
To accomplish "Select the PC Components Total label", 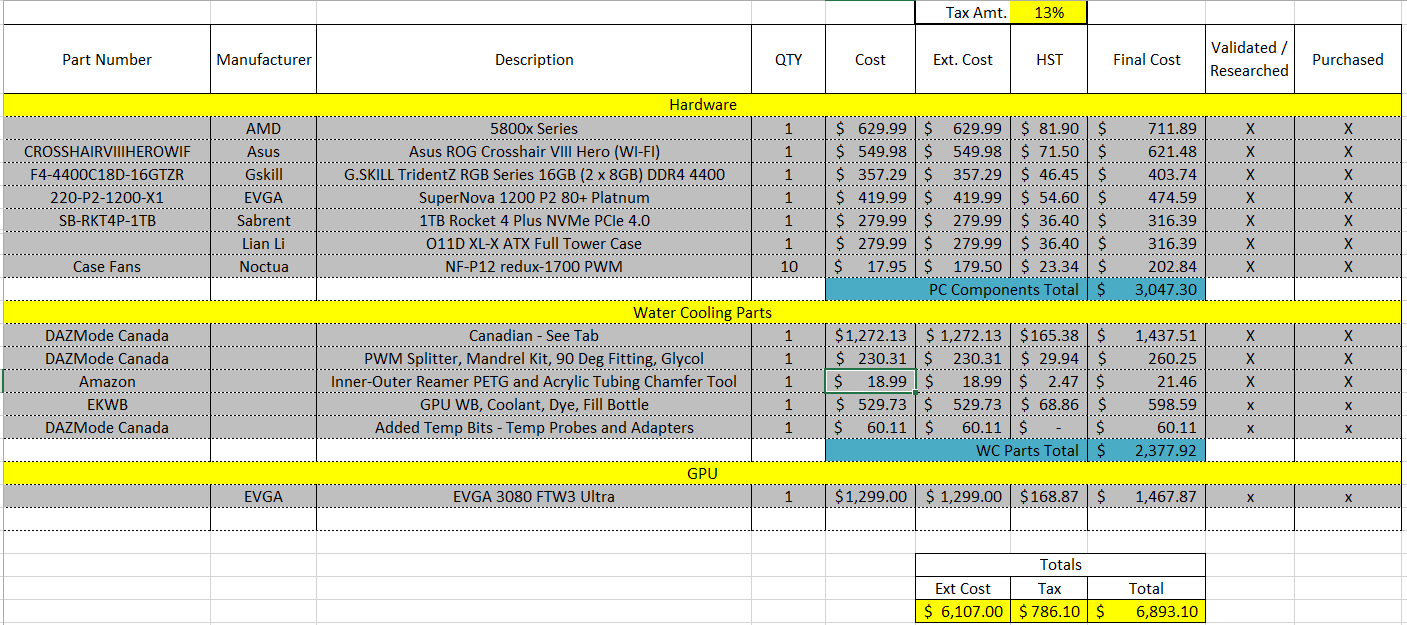I will click(x=956, y=290).
